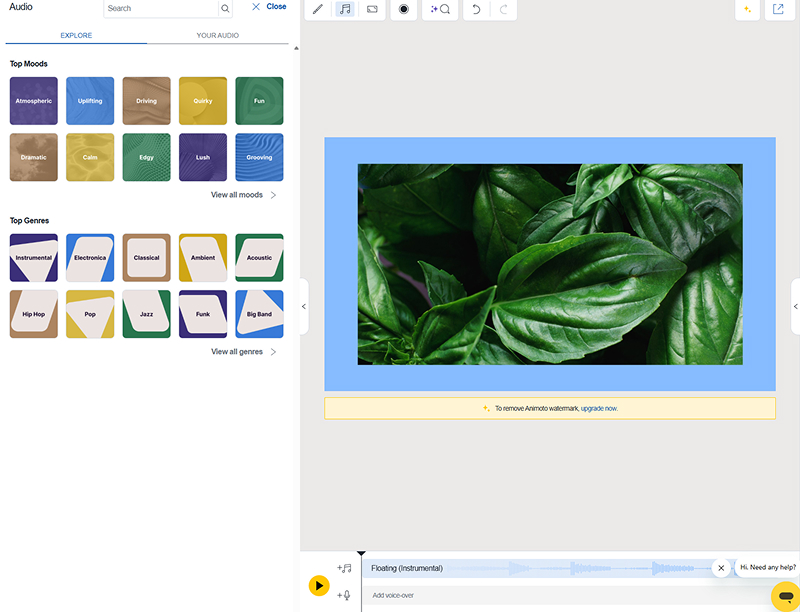This screenshot has height=612, width=800.
Task: Open the share/export icon
Action: pyautogui.click(x=778, y=9)
